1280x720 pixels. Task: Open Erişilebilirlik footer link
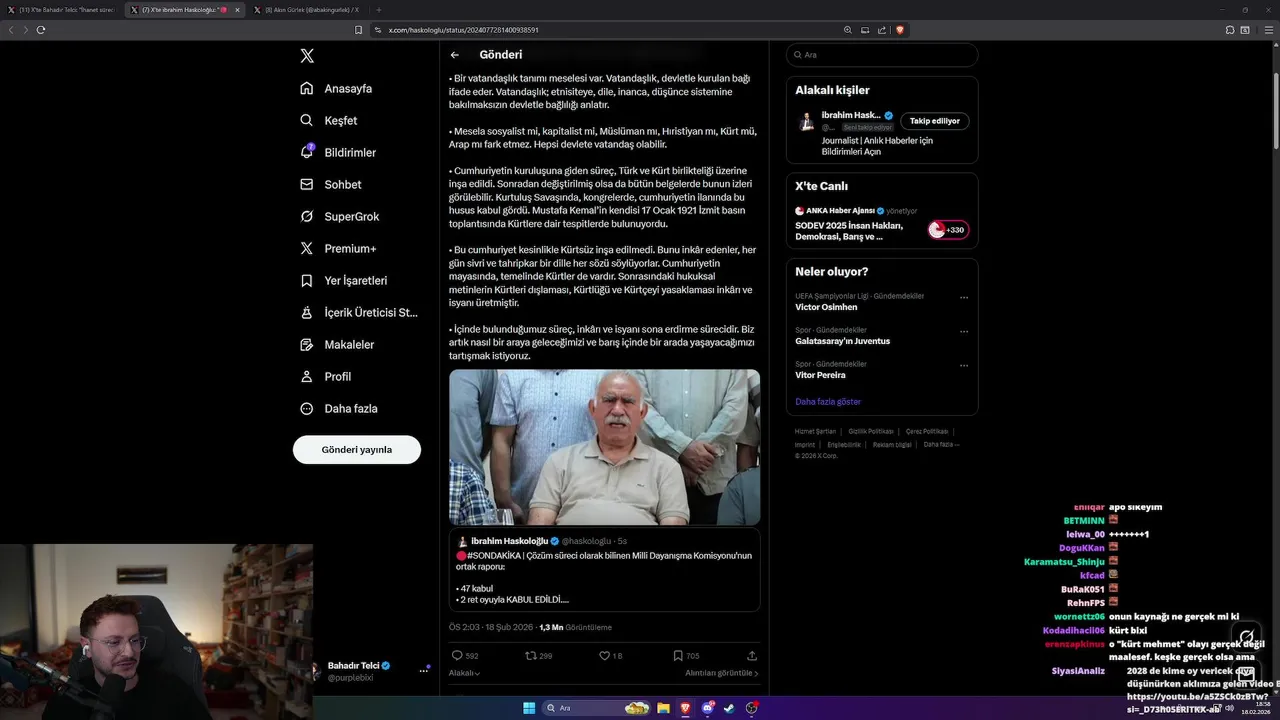click(x=844, y=444)
